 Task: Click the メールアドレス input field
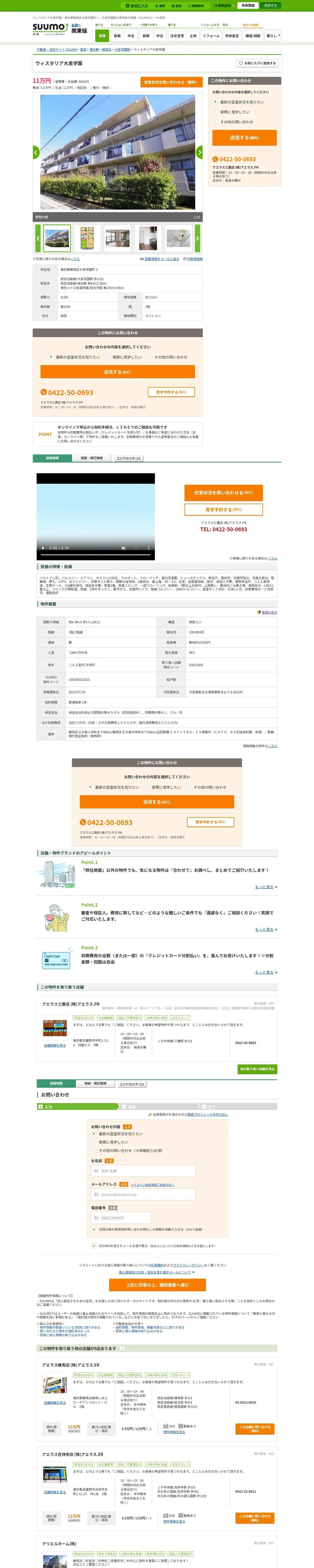[x=143, y=1194]
